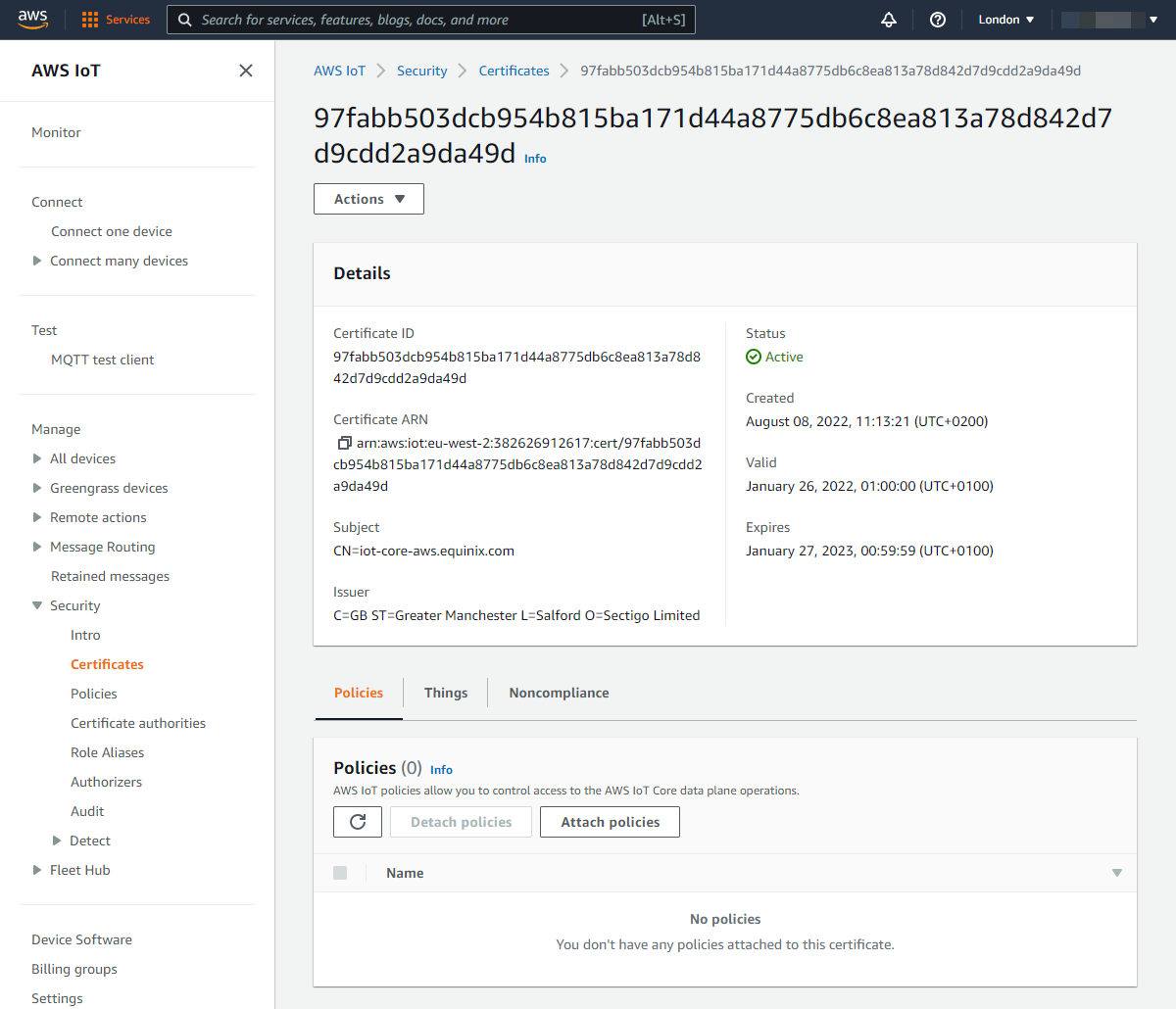Click the subject CN=iot-core-aws.equinix.com
This screenshot has width=1176, height=1009.
click(x=423, y=551)
